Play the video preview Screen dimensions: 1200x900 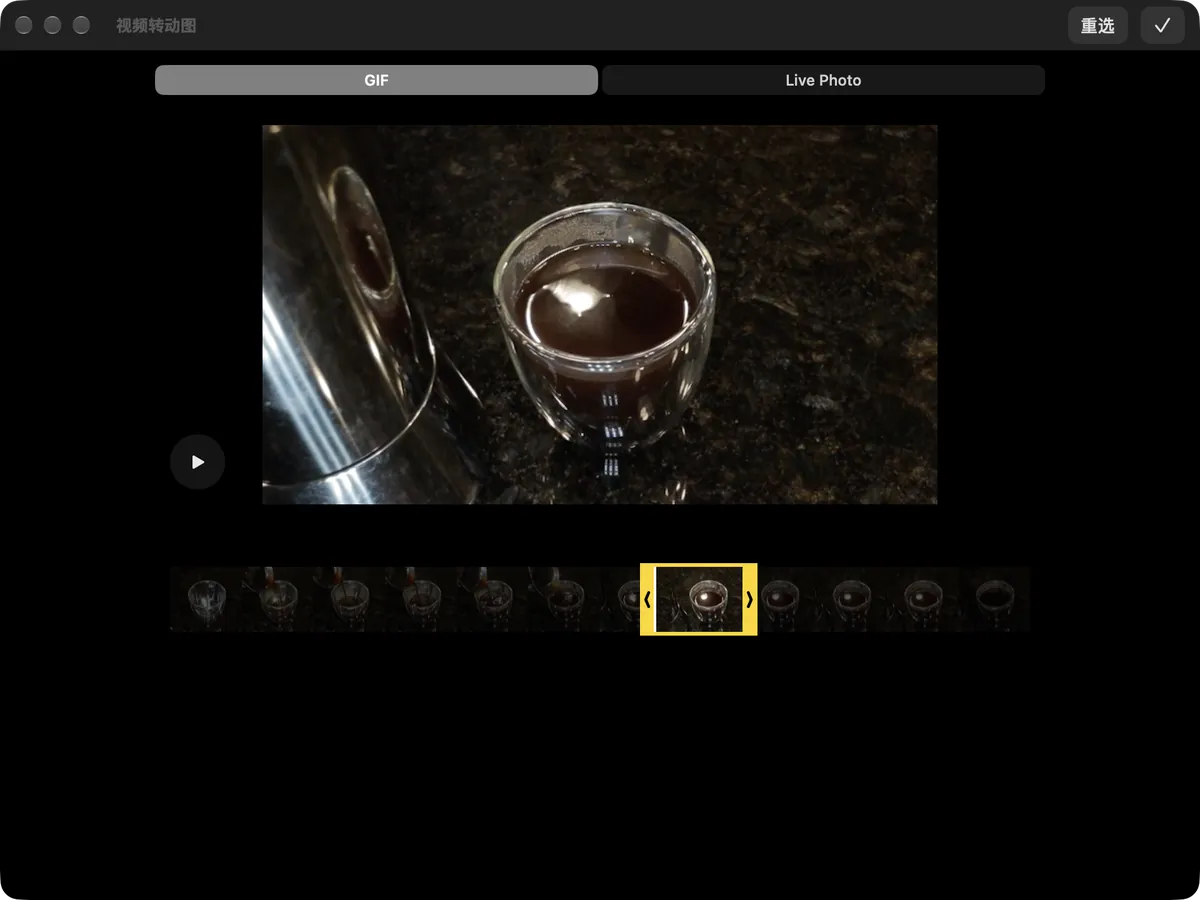click(197, 462)
